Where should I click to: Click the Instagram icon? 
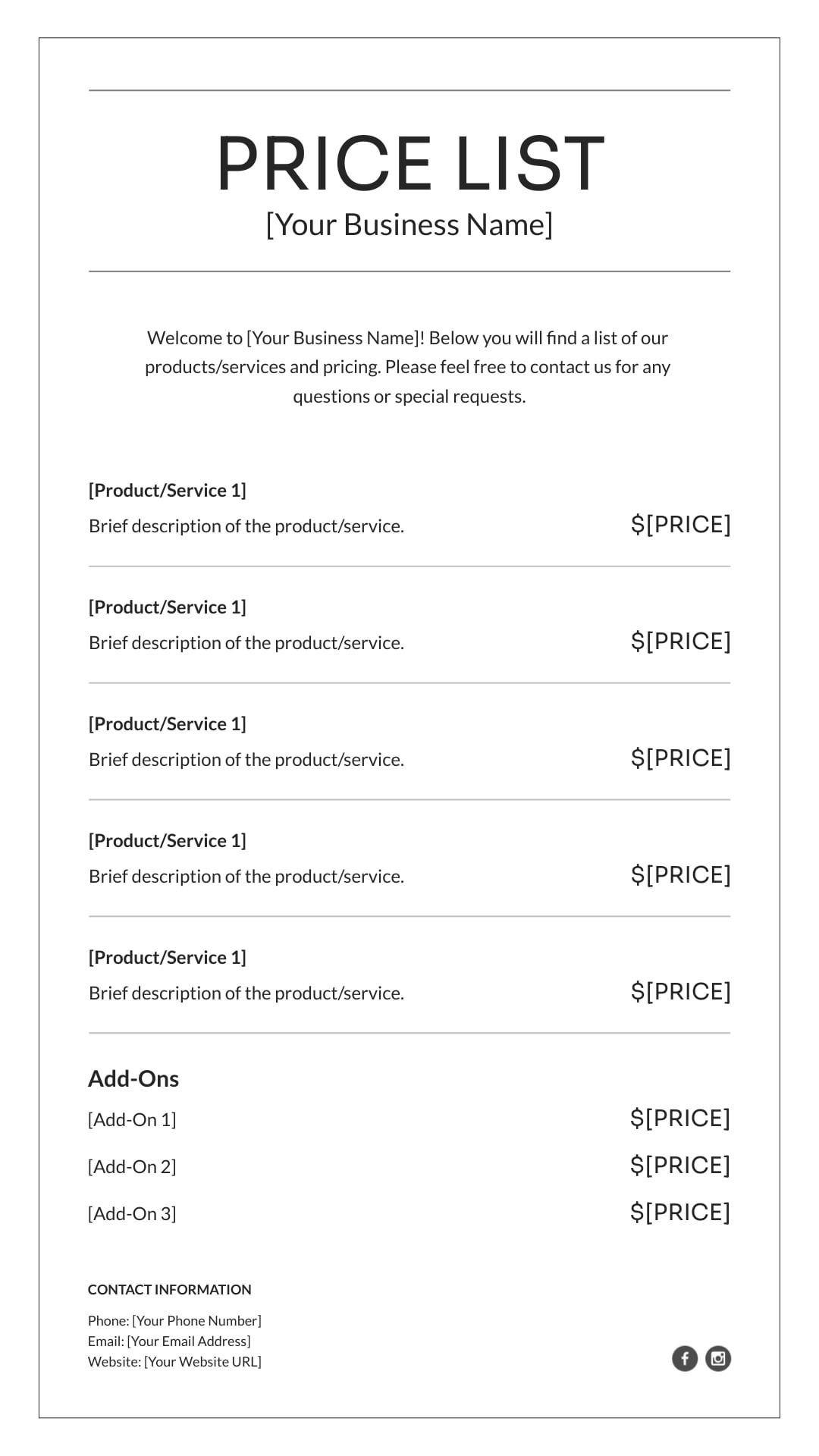tap(718, 1358)
